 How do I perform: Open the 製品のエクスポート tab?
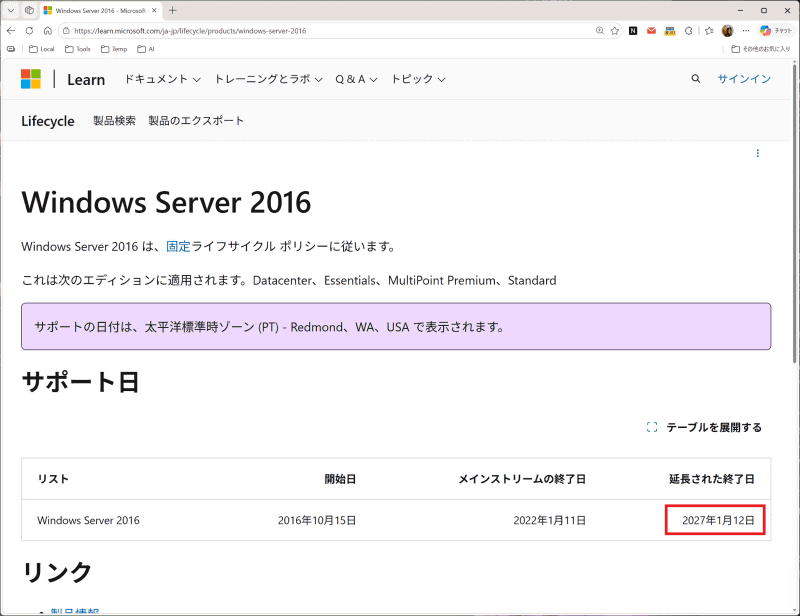(196, 120)
